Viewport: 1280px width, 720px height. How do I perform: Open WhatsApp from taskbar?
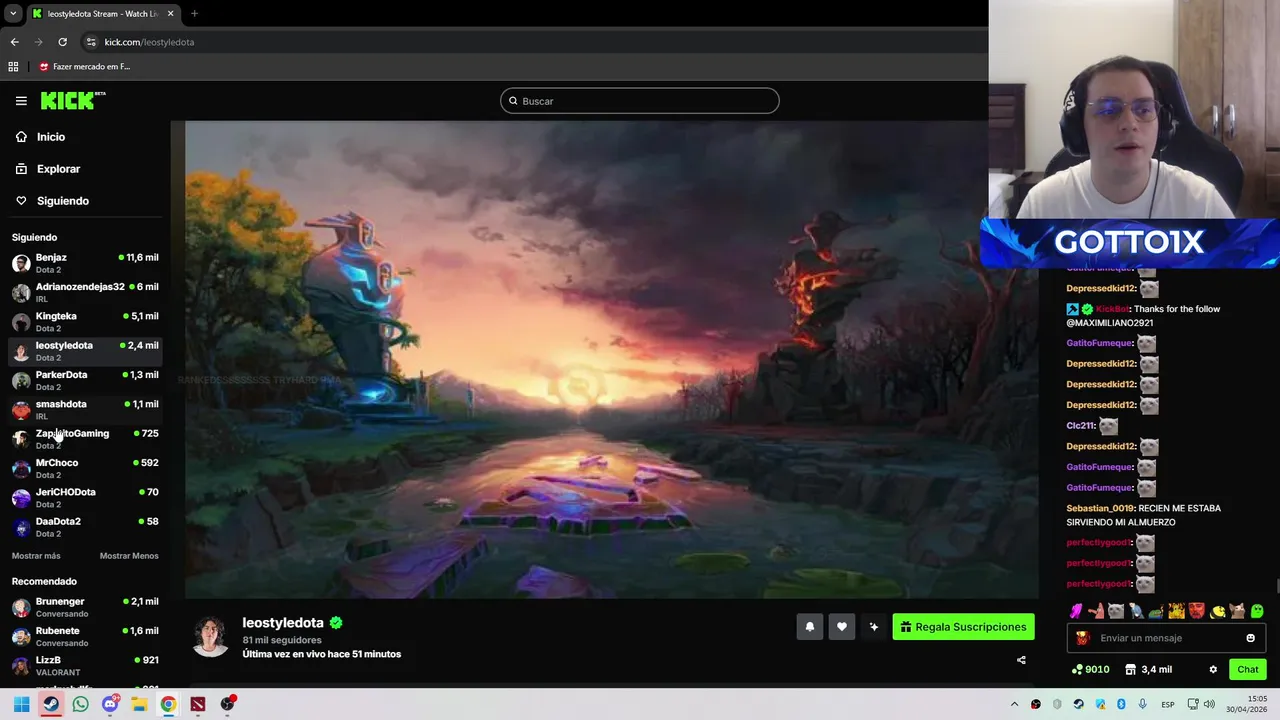80,704
